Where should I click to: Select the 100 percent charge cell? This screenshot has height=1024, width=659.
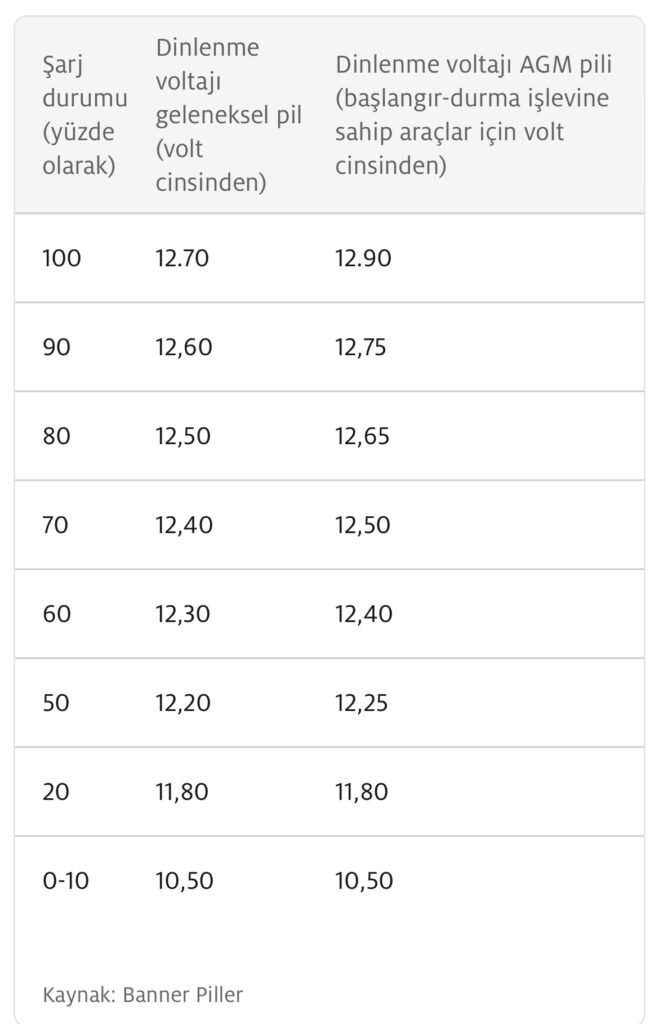coord(61,258)
